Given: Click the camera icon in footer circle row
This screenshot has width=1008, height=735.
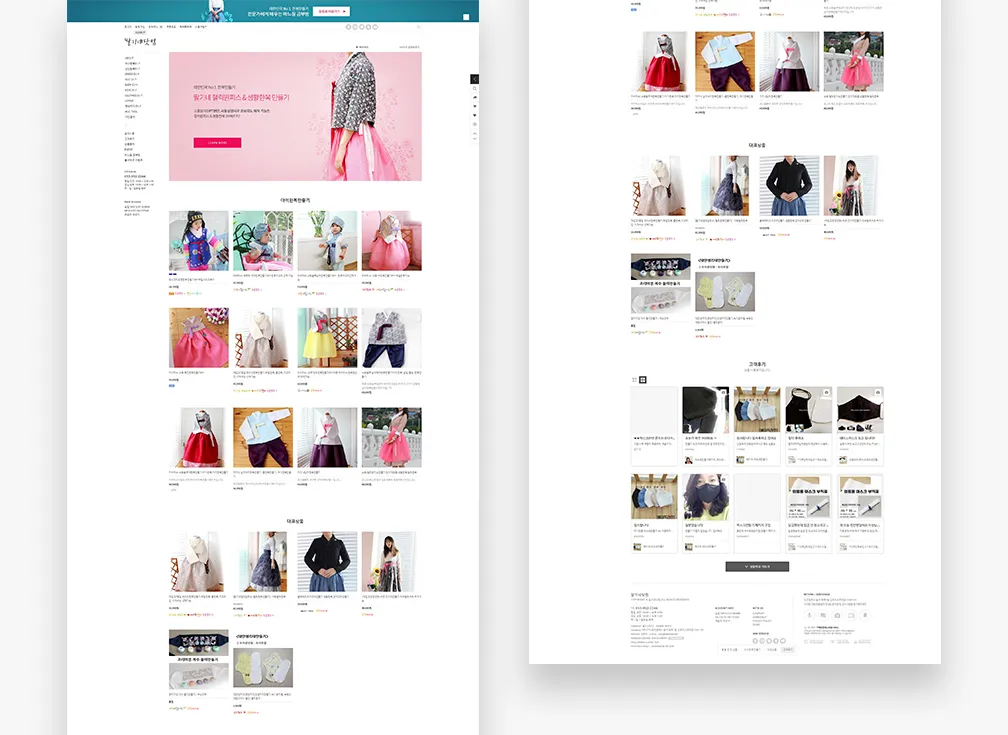Looking at the screenshot, I should 837,615.
